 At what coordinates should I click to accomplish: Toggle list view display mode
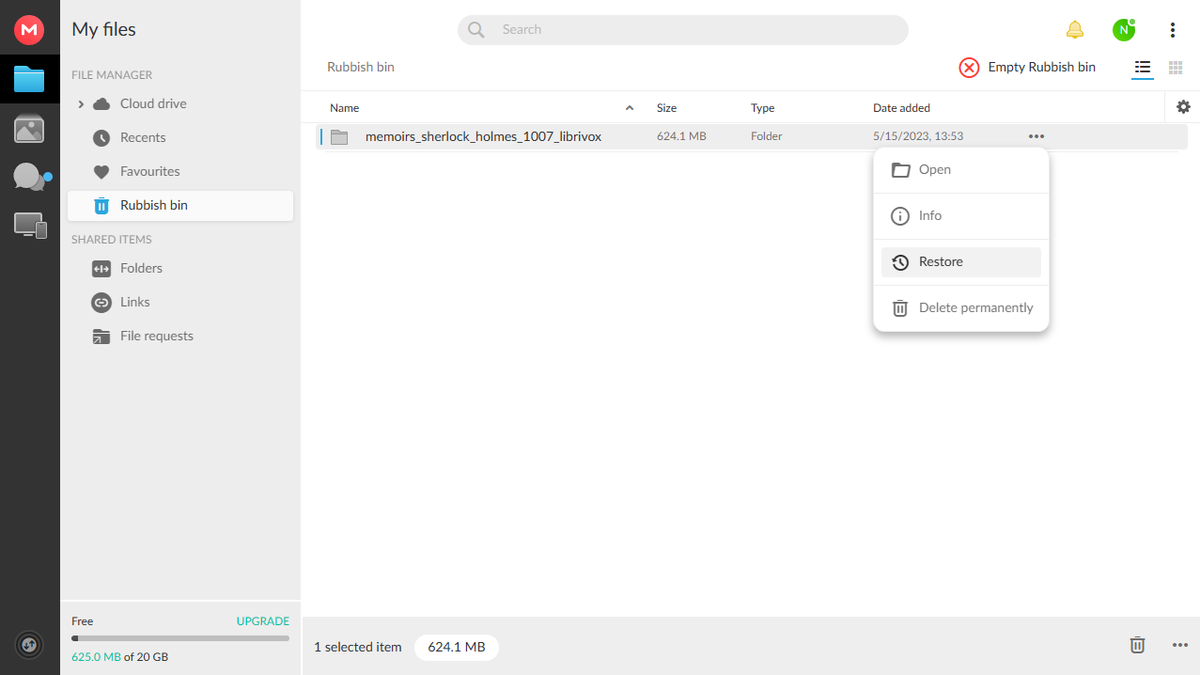(x=1142, y=67)
